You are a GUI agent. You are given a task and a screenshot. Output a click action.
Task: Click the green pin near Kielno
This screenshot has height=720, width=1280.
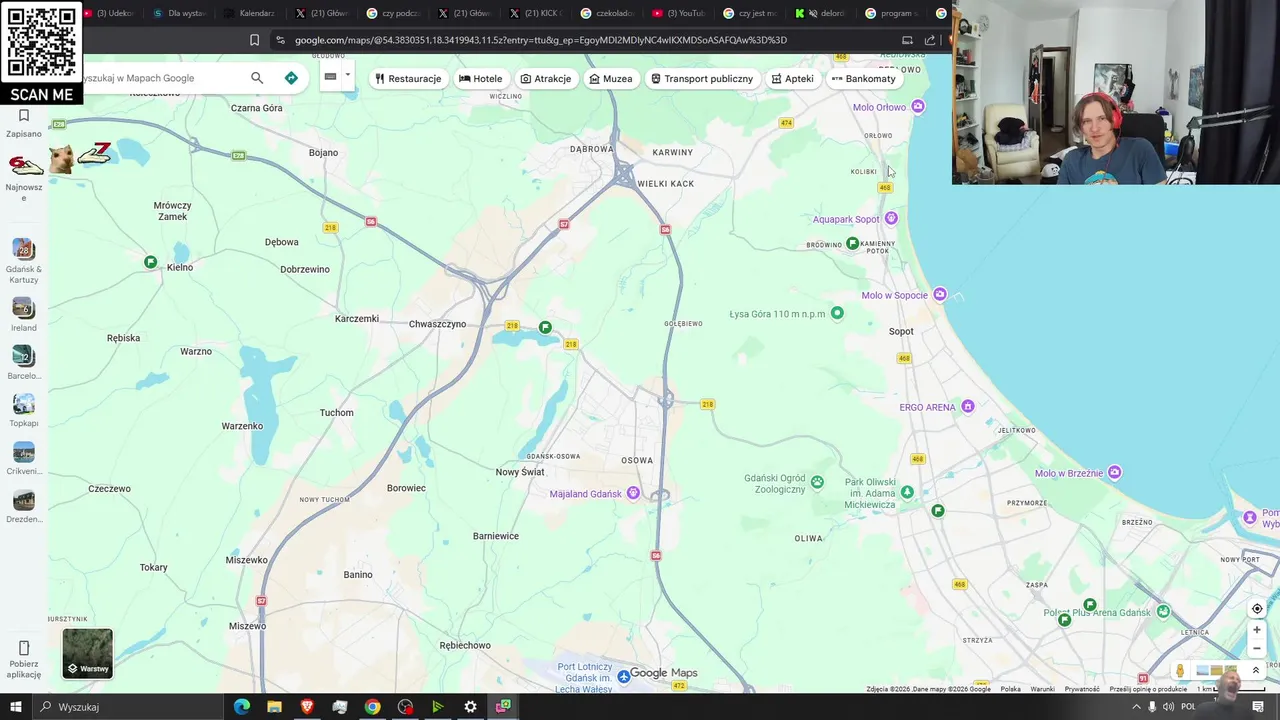[150, 262]
